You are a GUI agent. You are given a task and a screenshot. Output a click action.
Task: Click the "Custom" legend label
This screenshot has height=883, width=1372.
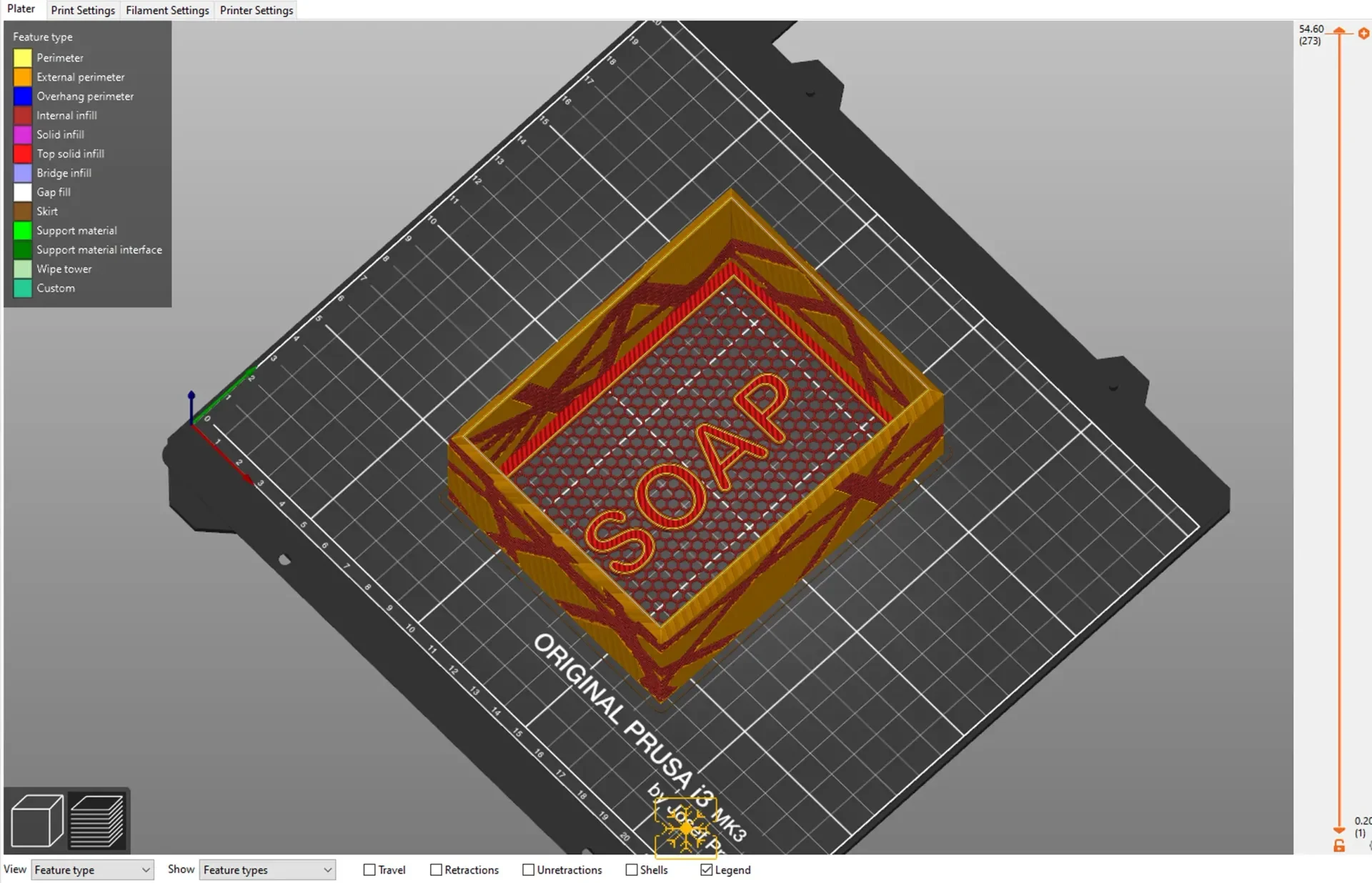[x=56, y=288]
